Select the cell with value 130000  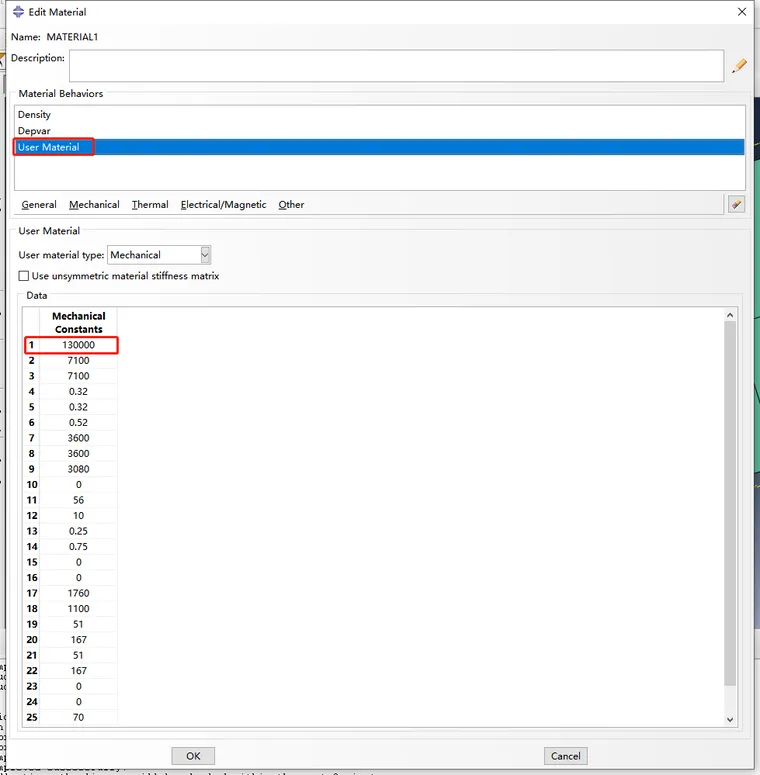79,345
